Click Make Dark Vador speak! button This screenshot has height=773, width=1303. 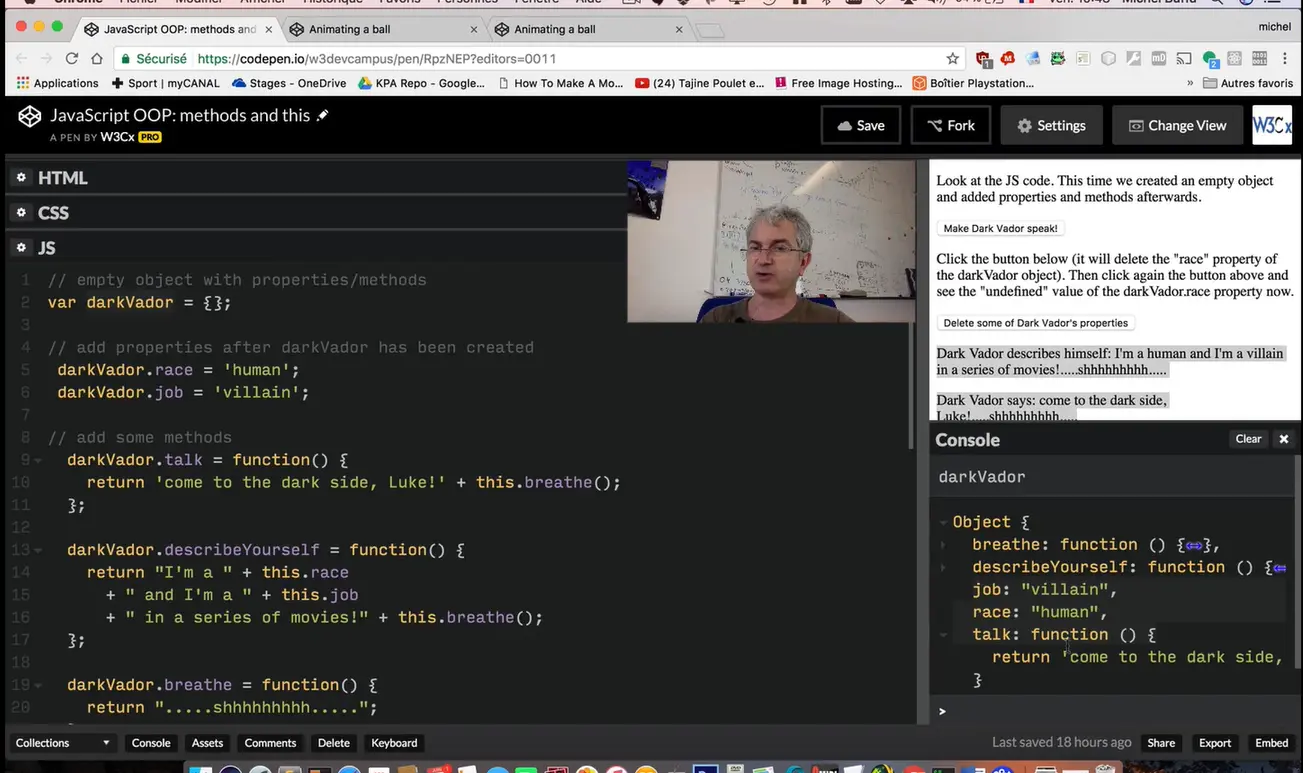[1000, 228]
